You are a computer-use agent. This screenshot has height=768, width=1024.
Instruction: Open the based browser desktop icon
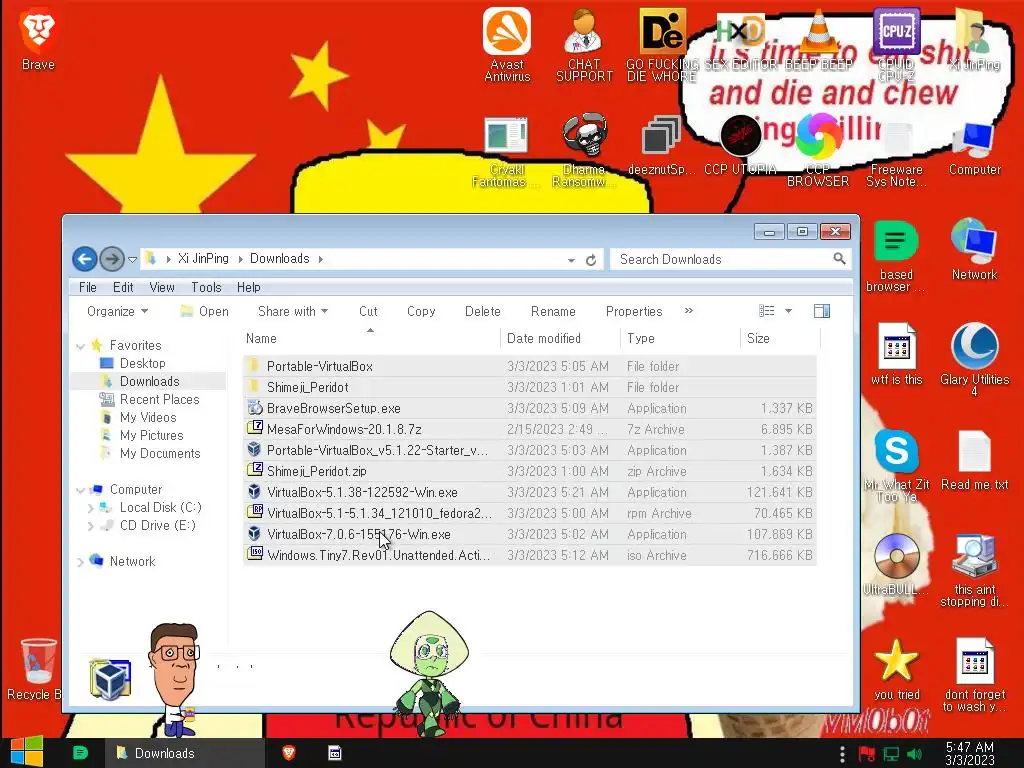896,256
